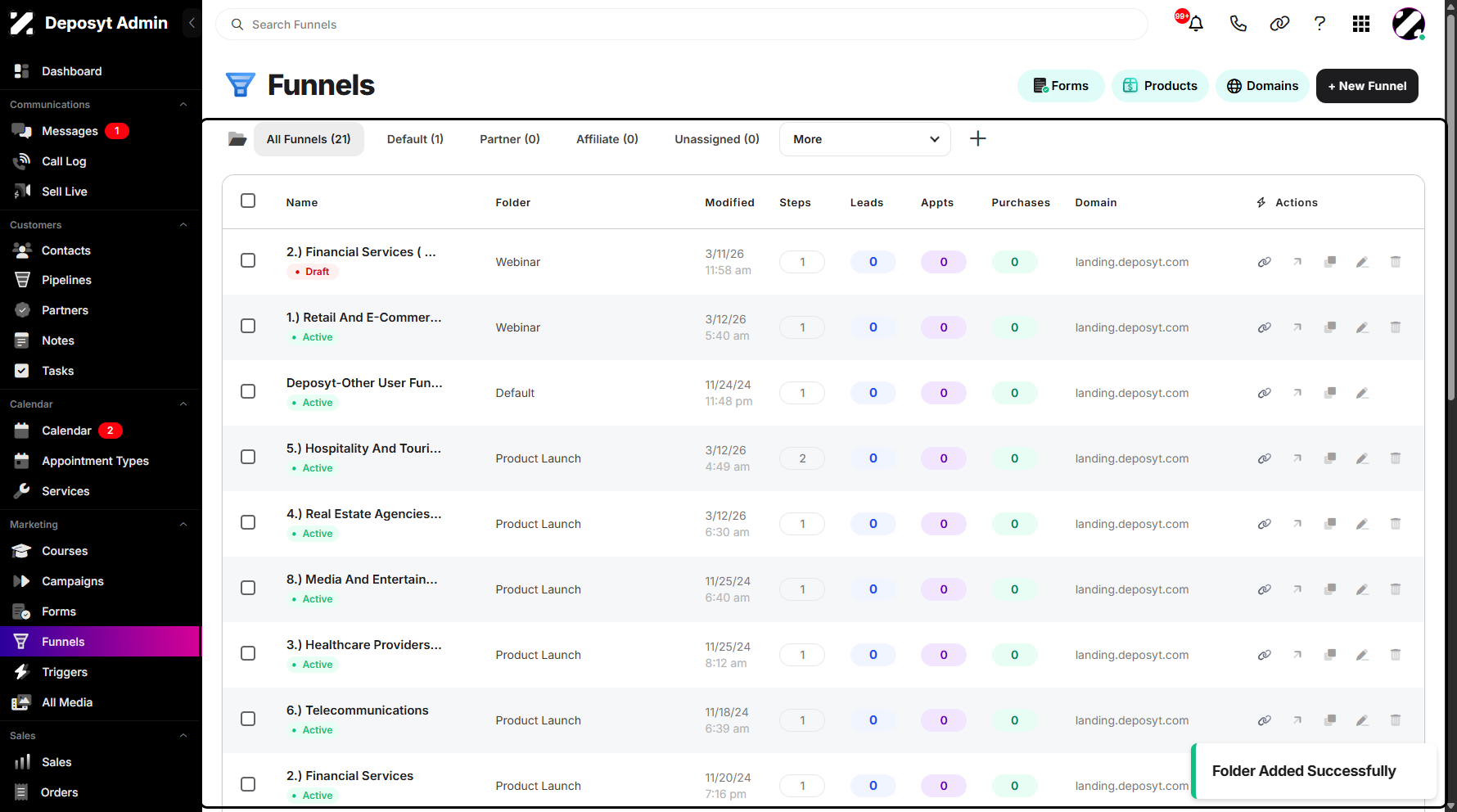Image resolution: width=1457 pixels, height=812 pixels.
Task: Collapse the Calendar sidebar section
Action: pos(183,404)
